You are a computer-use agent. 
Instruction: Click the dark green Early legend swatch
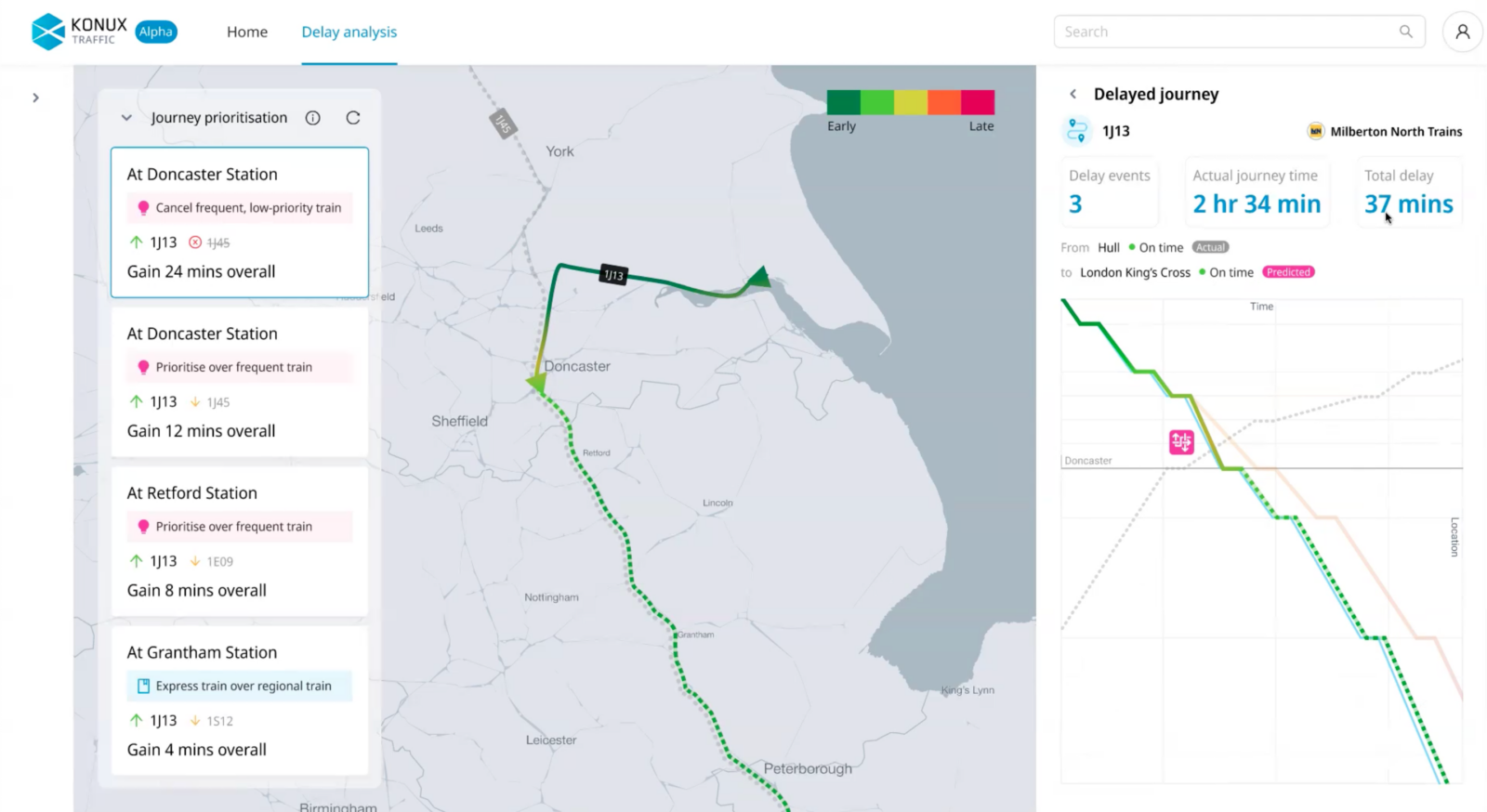[x=843, y=102]
